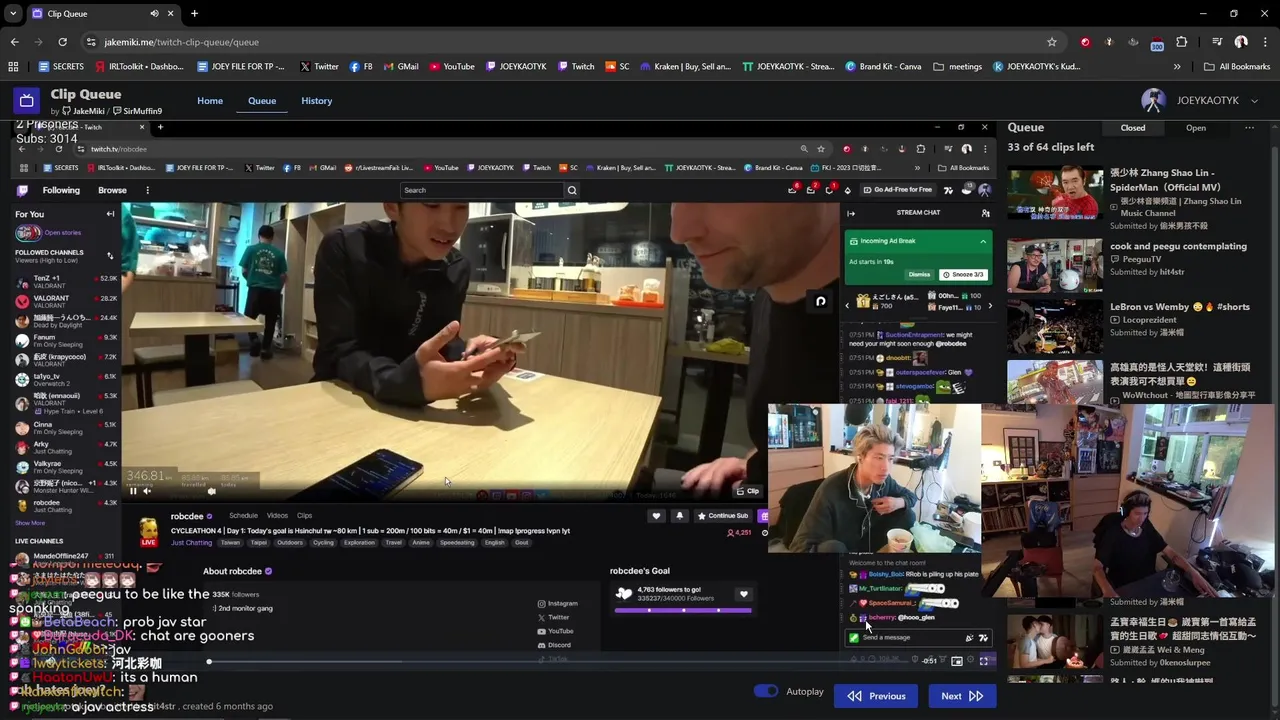View site information icon in address bar
This screenshot has height=720, width=1280.
(x=91, y=42)
